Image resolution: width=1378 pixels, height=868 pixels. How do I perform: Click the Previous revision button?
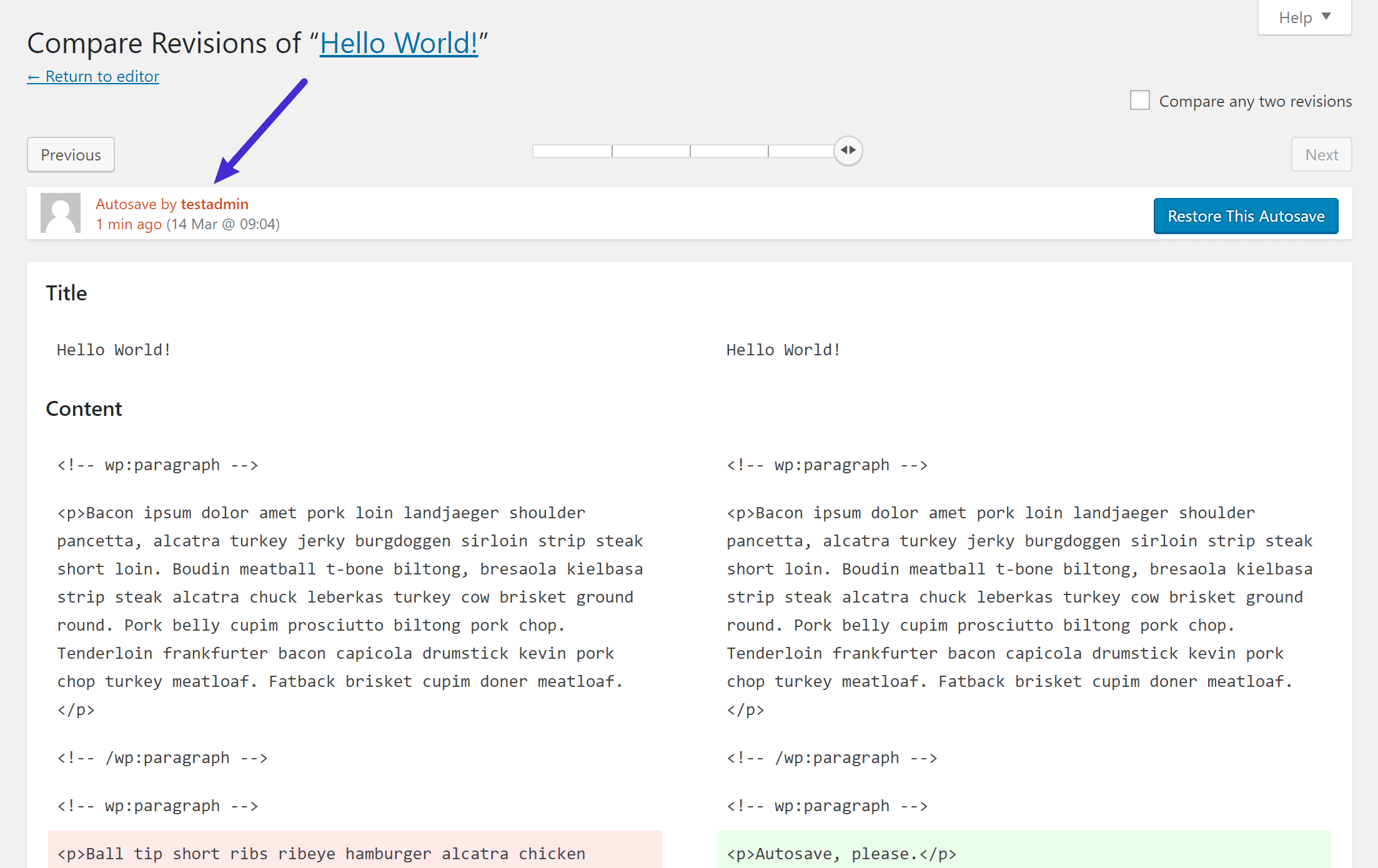point(70,155)
